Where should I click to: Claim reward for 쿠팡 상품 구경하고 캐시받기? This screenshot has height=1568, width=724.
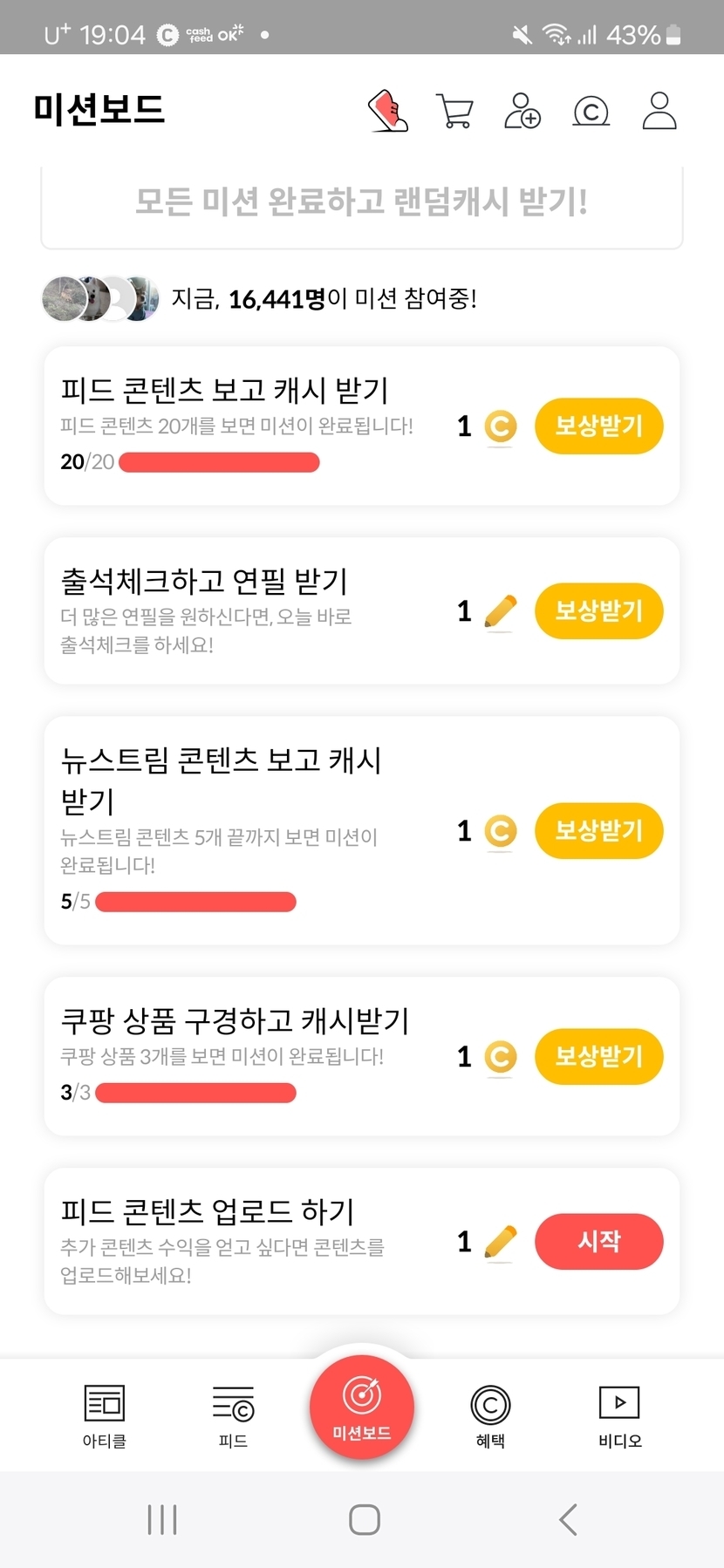point(598,1056)
